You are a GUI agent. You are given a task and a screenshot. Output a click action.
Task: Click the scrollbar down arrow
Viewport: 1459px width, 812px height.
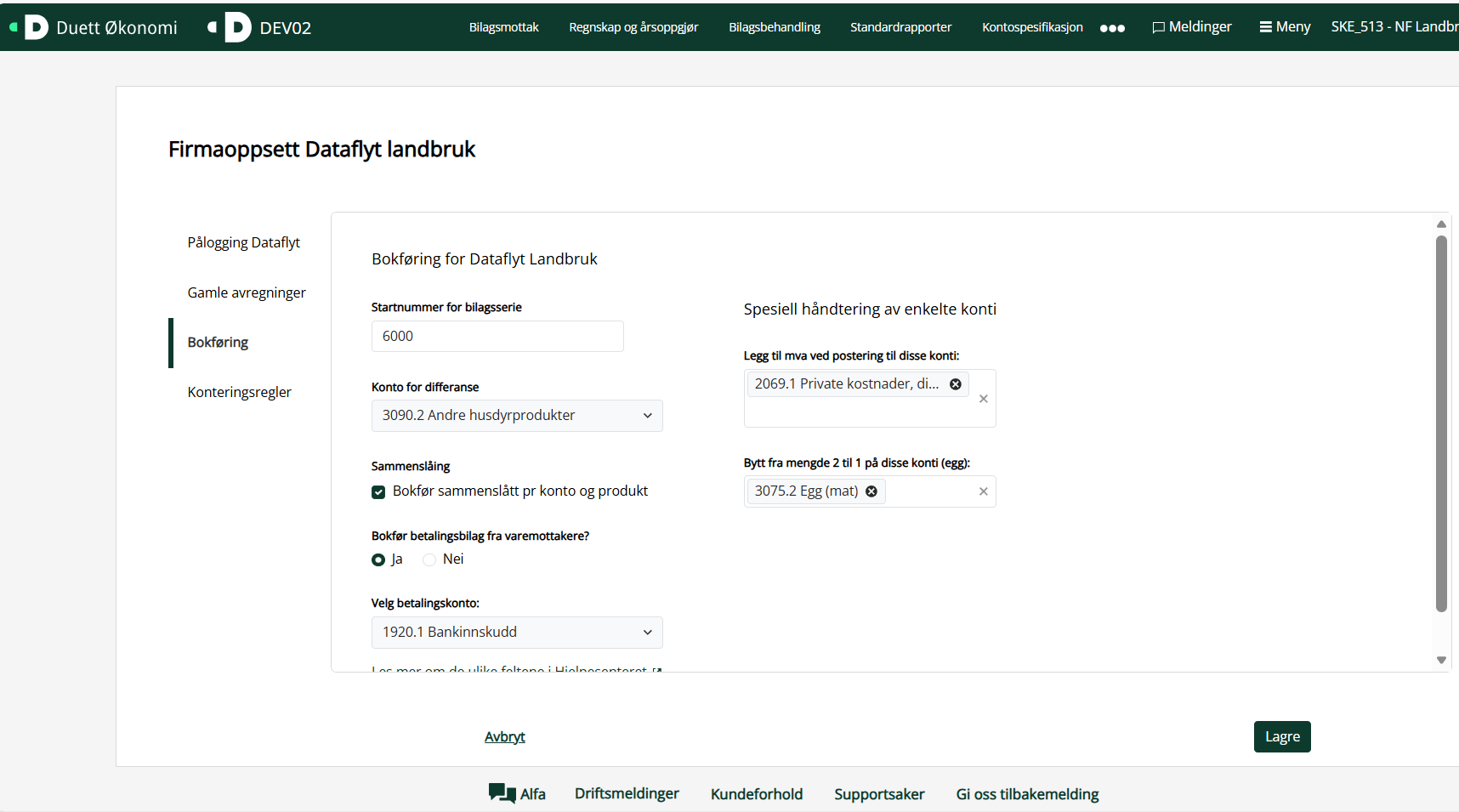[1441, 660]
